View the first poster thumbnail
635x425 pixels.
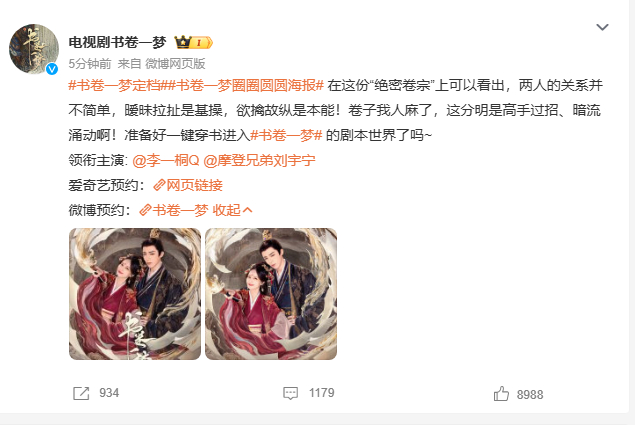[x=135, y=294]
